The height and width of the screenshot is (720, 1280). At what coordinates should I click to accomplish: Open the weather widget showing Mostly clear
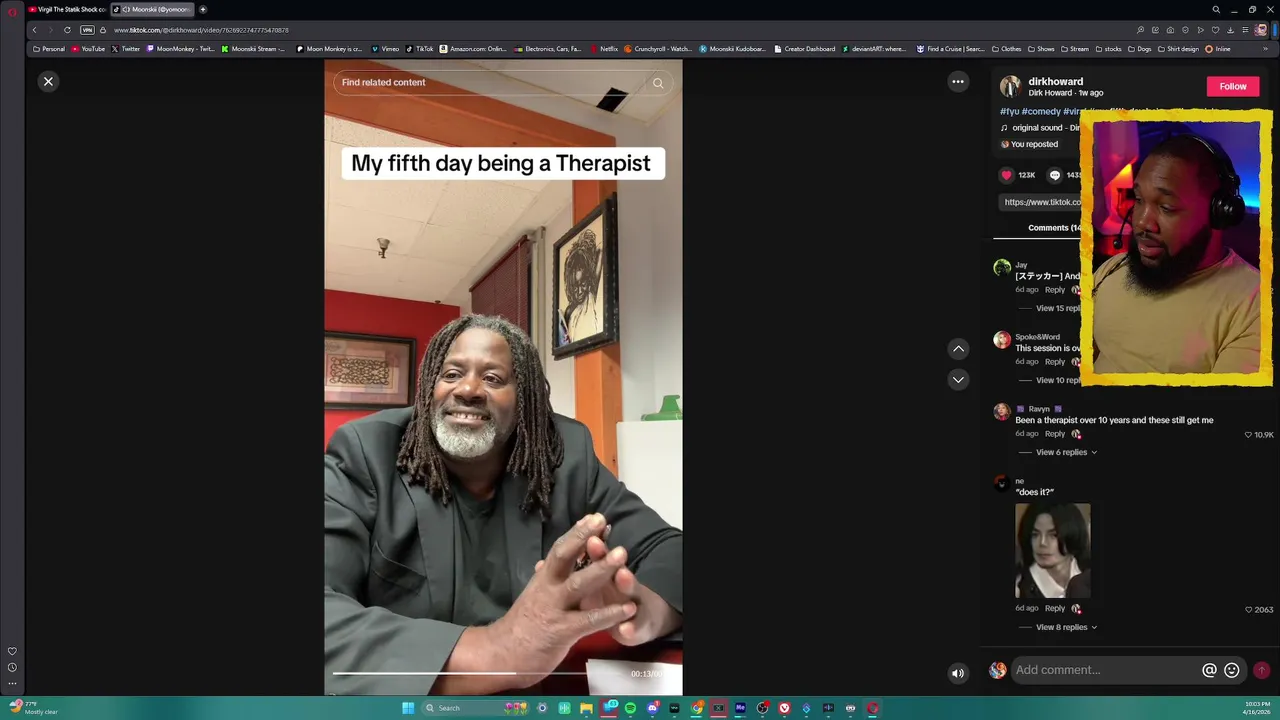33,708
